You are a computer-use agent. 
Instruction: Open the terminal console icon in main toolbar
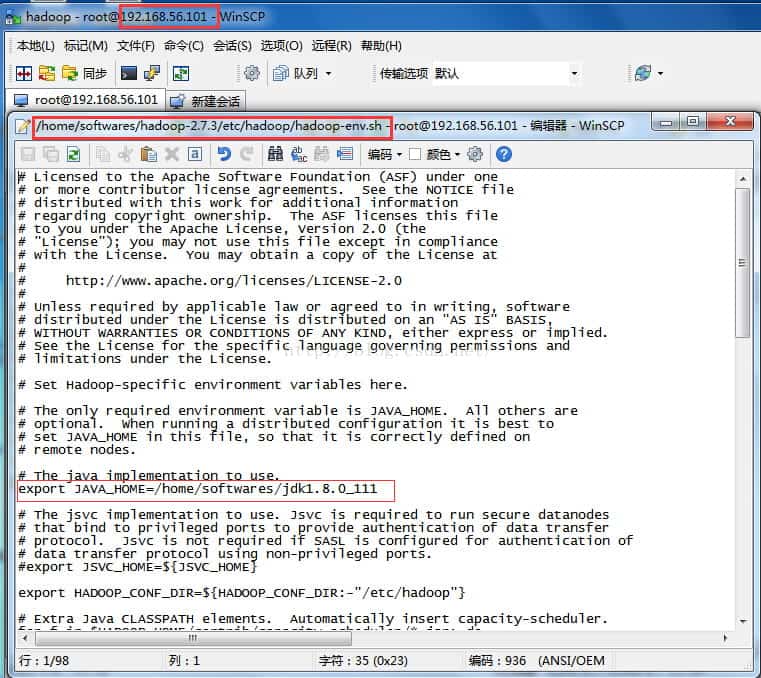pyautogui.click(x=129, y=73)
